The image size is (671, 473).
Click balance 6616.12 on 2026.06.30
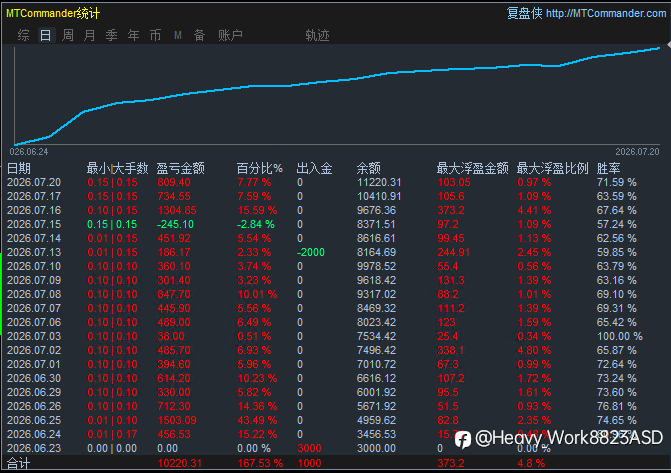tap(376, 378)
